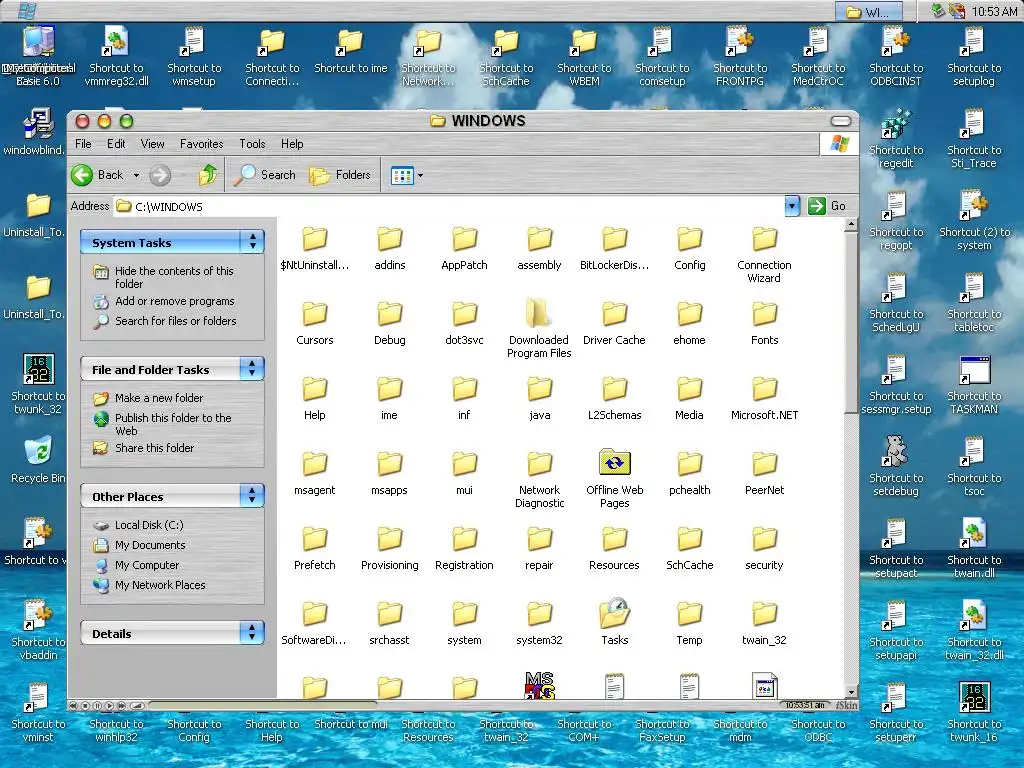Click the vertical scrollbar up arrow
1024x768 pixels.
coord(851,225)
